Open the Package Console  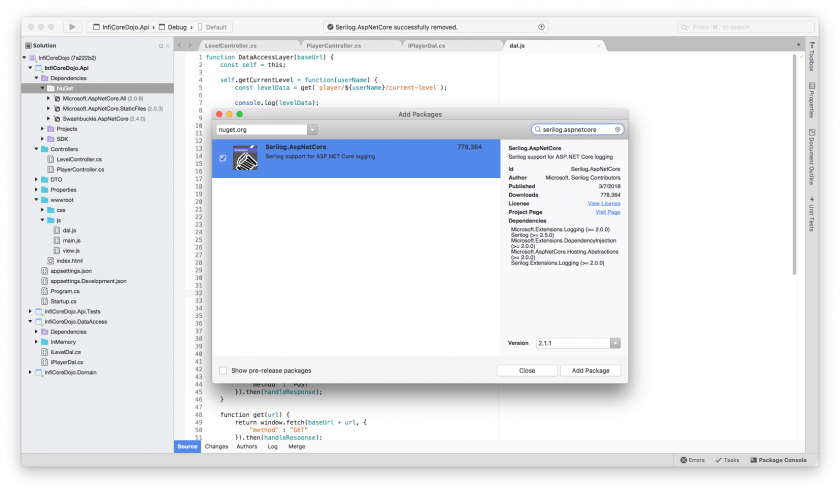[778, 460]
